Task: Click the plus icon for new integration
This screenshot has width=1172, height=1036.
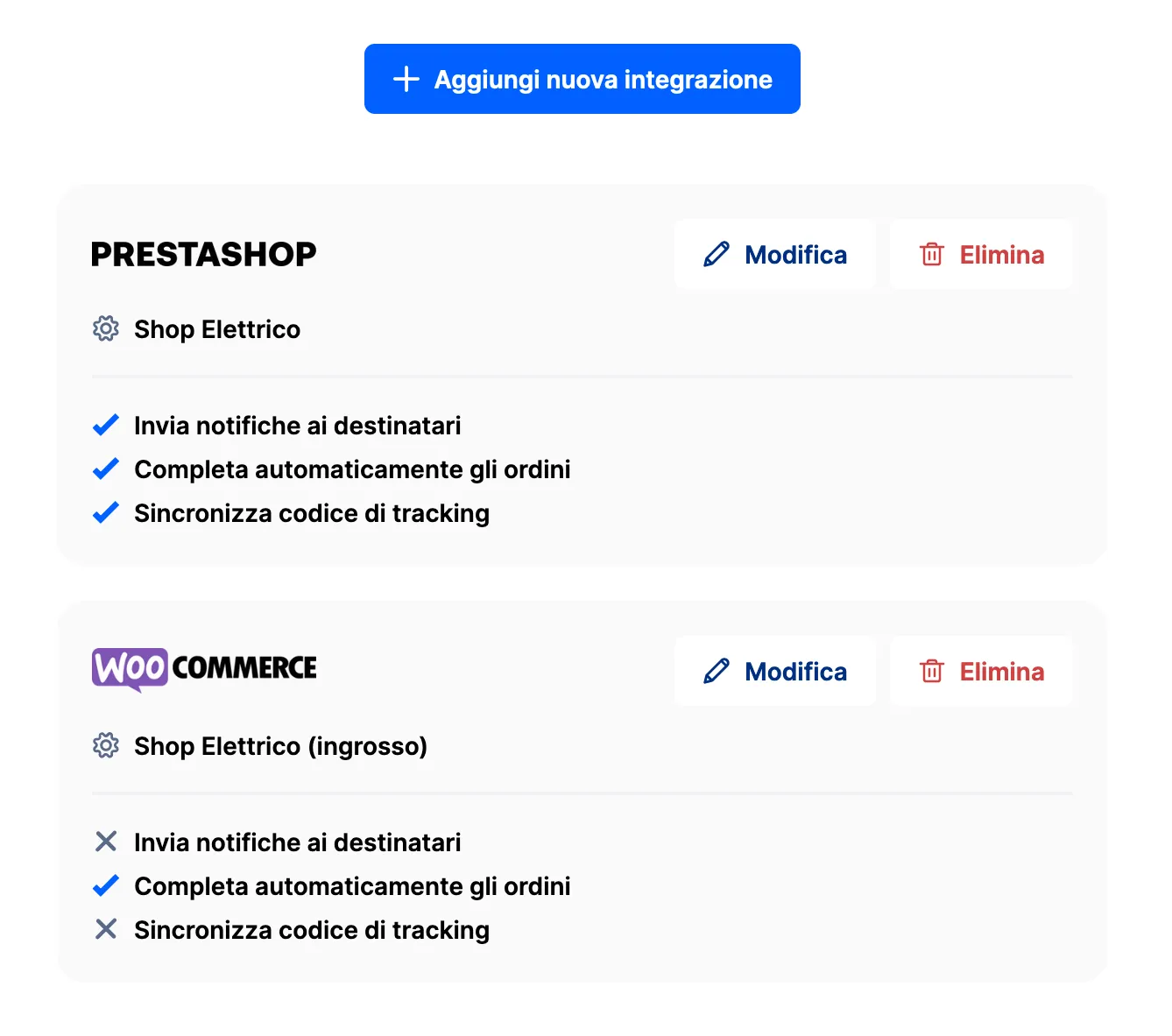Action: [406, 79]
